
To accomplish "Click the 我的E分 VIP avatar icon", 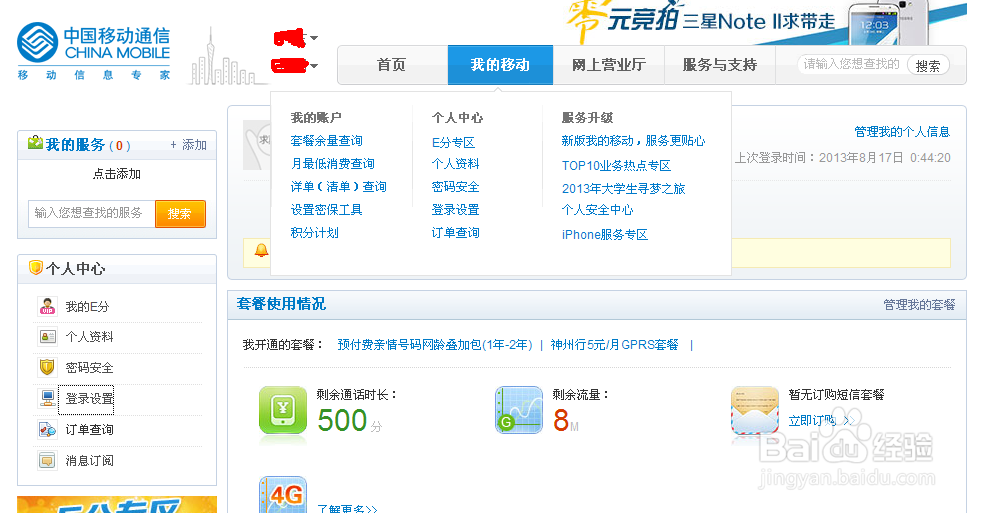I will 47,306.
